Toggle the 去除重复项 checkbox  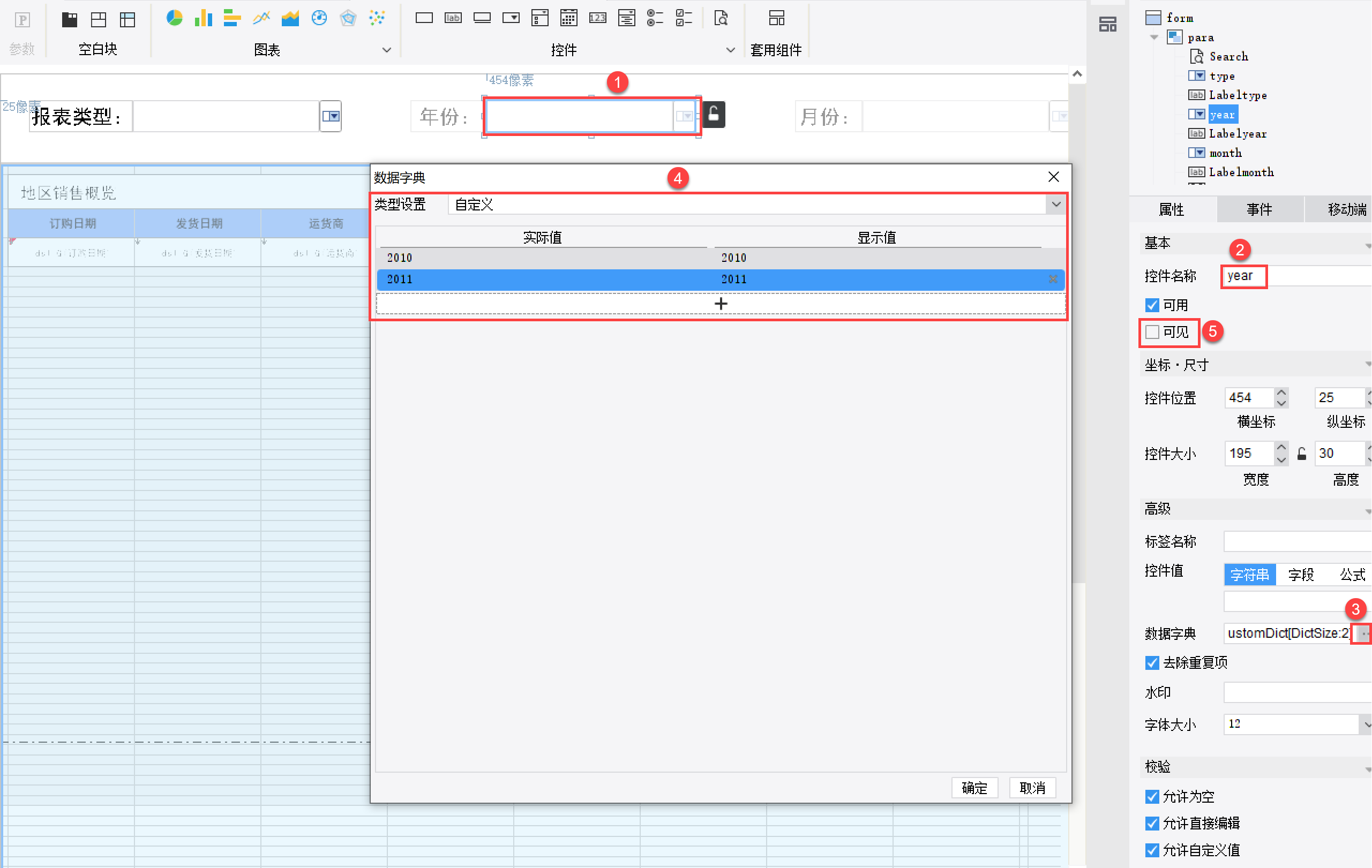pos(1152,663)
